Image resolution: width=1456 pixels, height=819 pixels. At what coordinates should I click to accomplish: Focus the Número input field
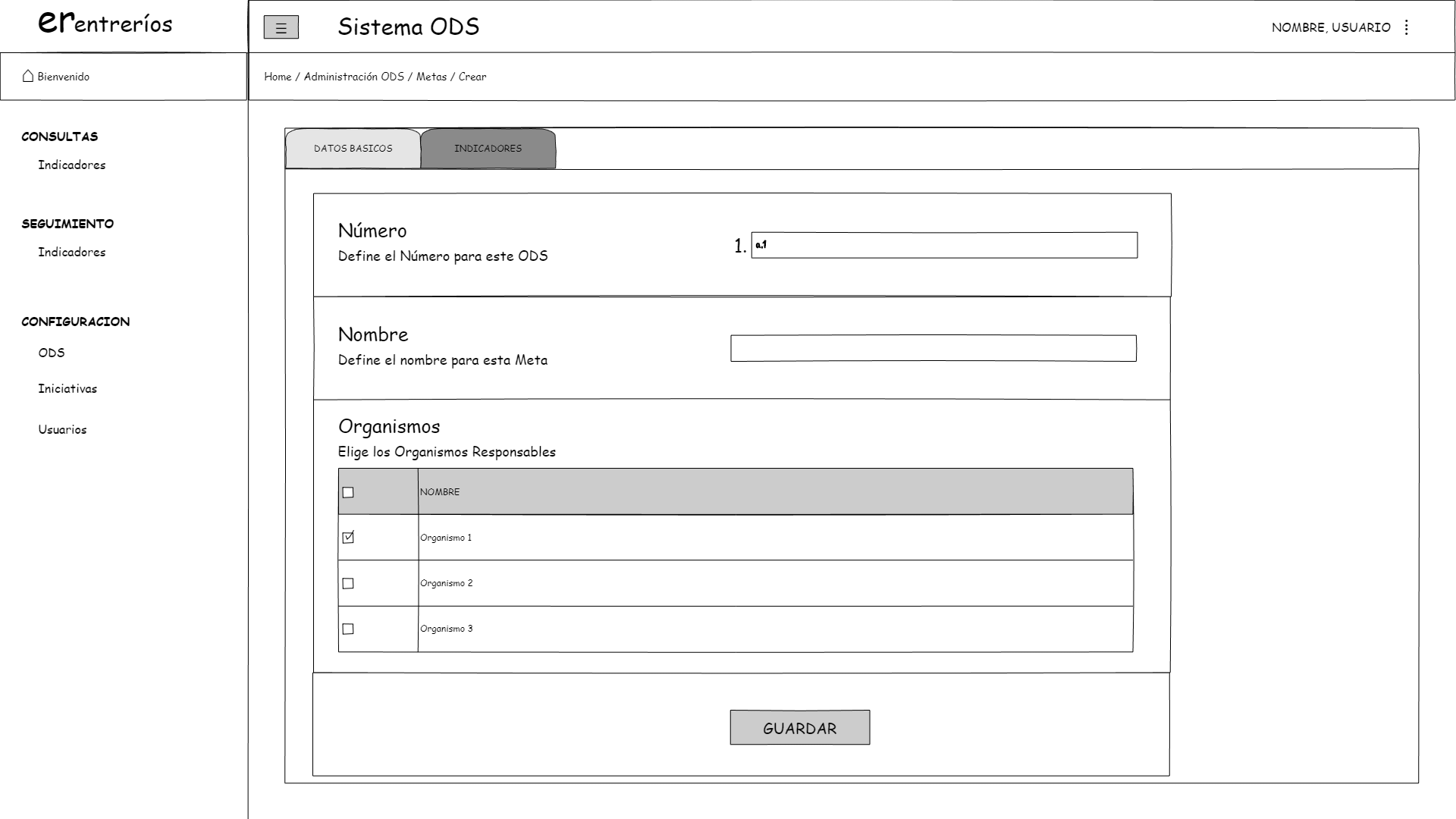944,245
